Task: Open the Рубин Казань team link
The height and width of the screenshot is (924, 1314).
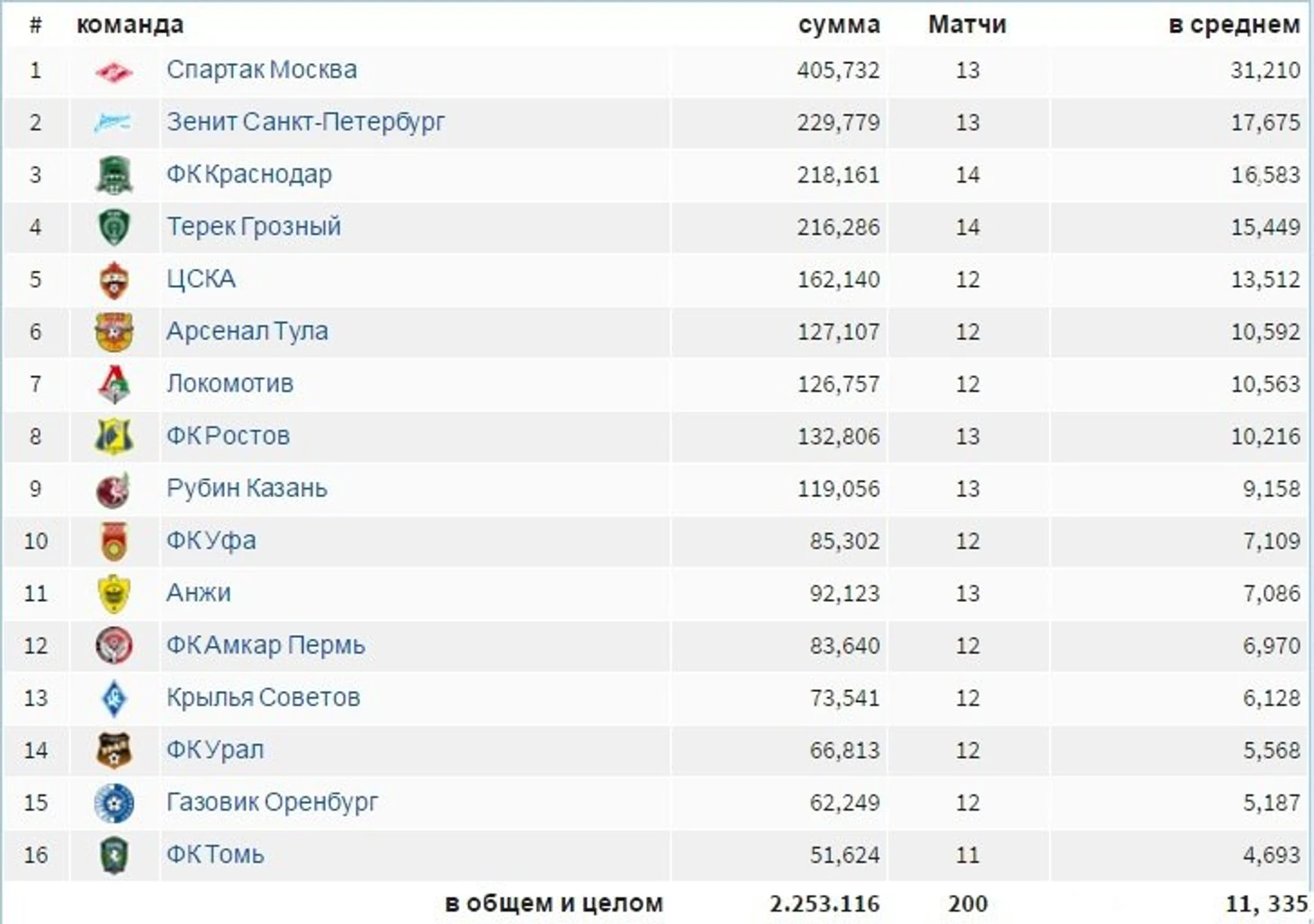Action: point(247,488)
